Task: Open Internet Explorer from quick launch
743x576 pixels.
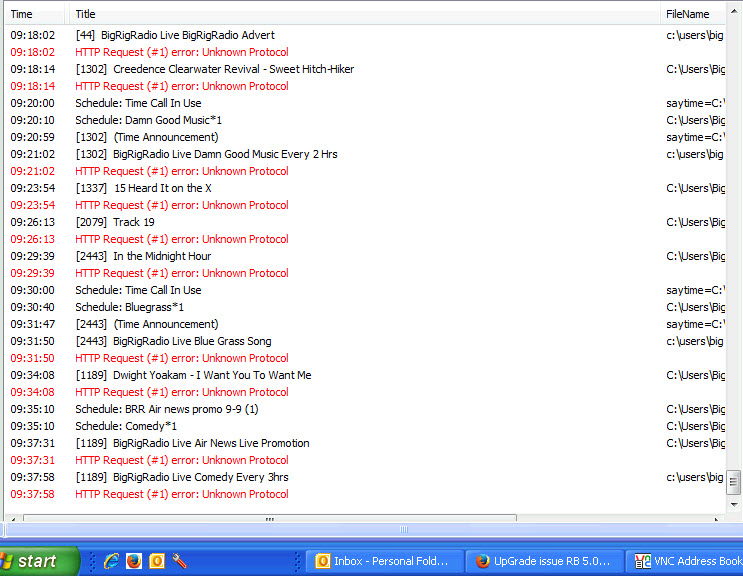Action: pyautogui.click(x=112, y=561)
